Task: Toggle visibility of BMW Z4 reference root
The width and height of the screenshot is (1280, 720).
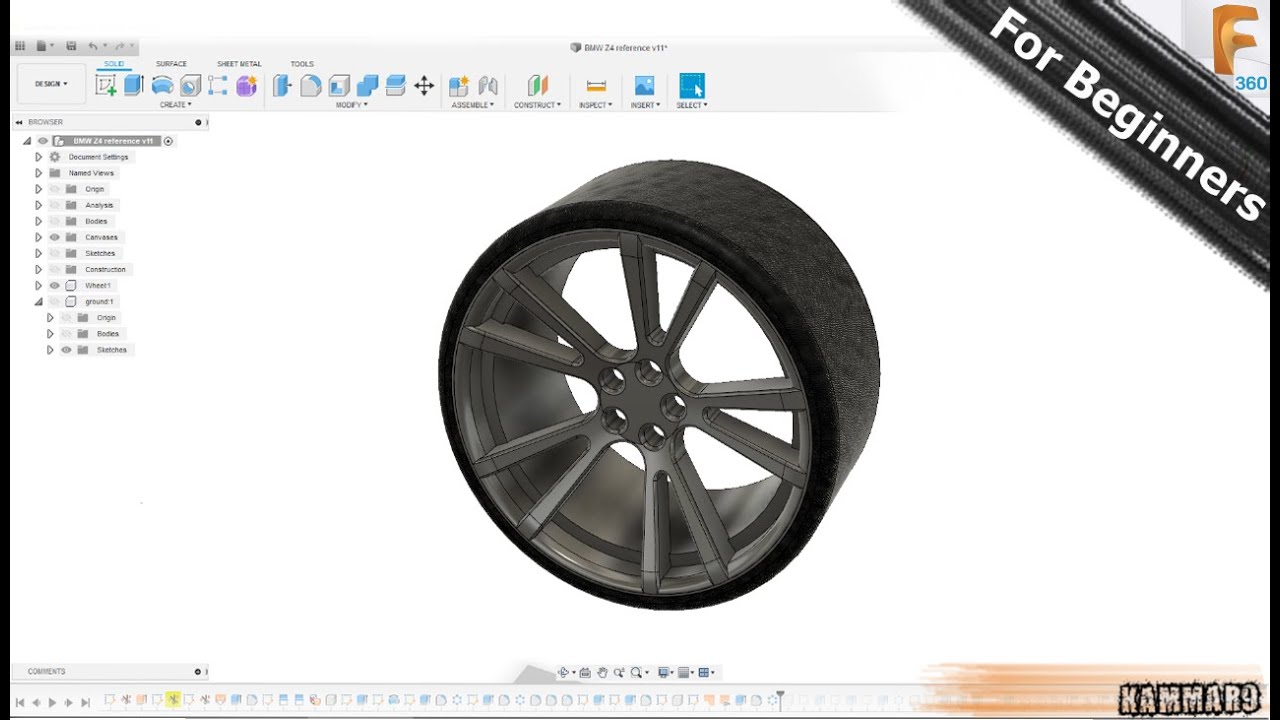Action: [43, 141]
